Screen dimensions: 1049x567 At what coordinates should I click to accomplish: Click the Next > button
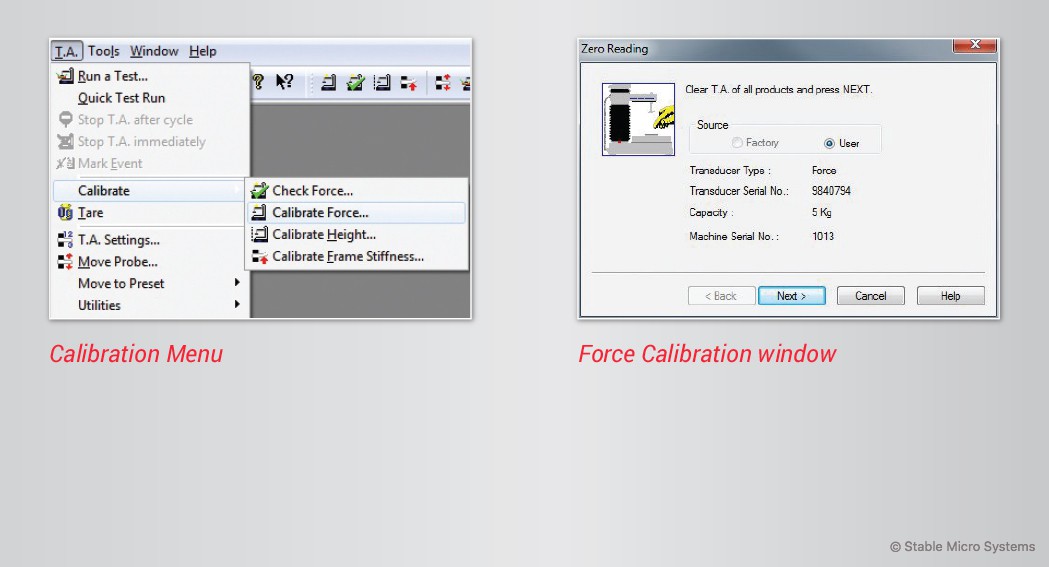click(791, 296)
